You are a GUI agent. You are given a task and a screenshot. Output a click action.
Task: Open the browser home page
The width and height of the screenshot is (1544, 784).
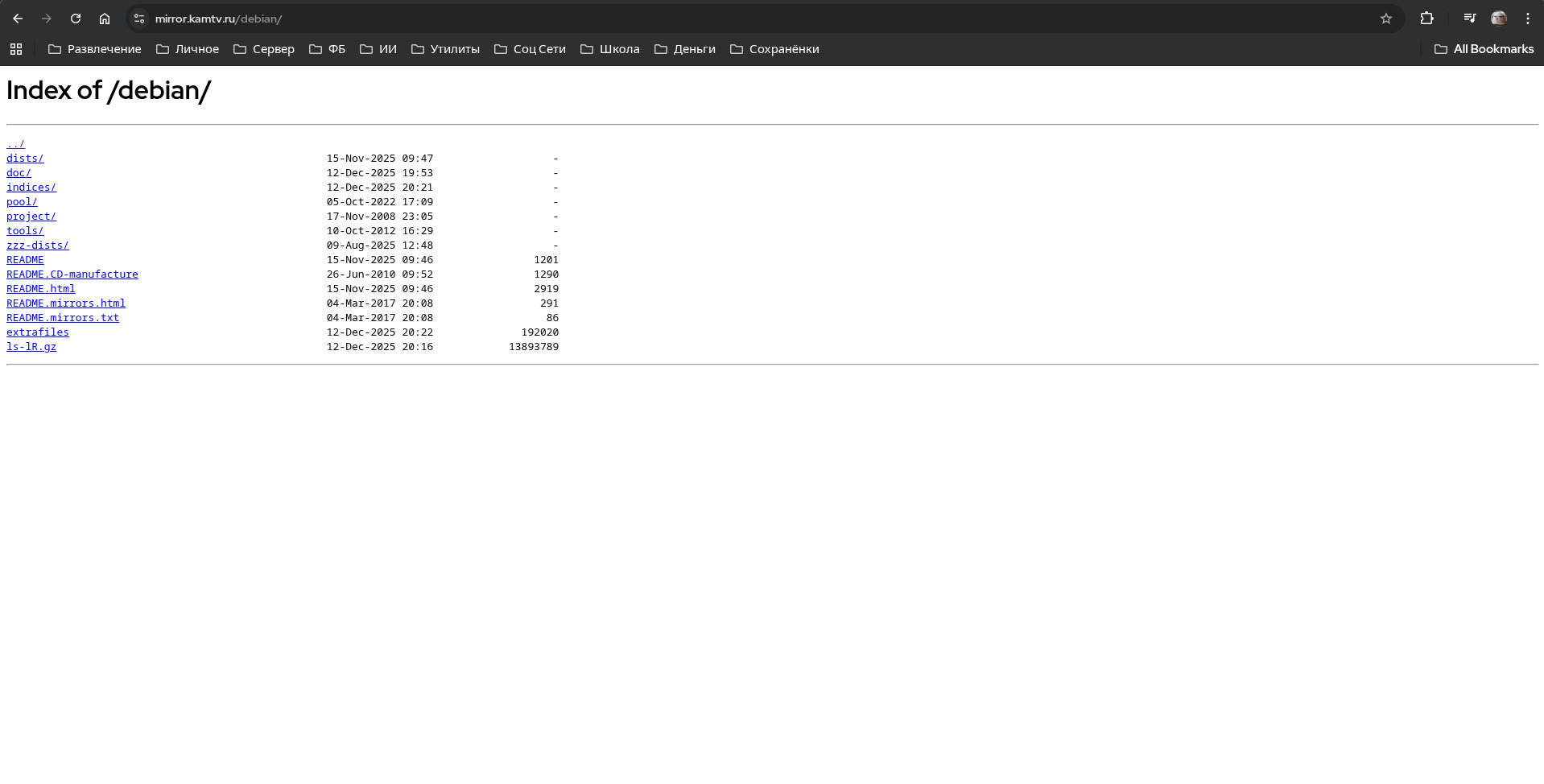(x=105, y=19)
